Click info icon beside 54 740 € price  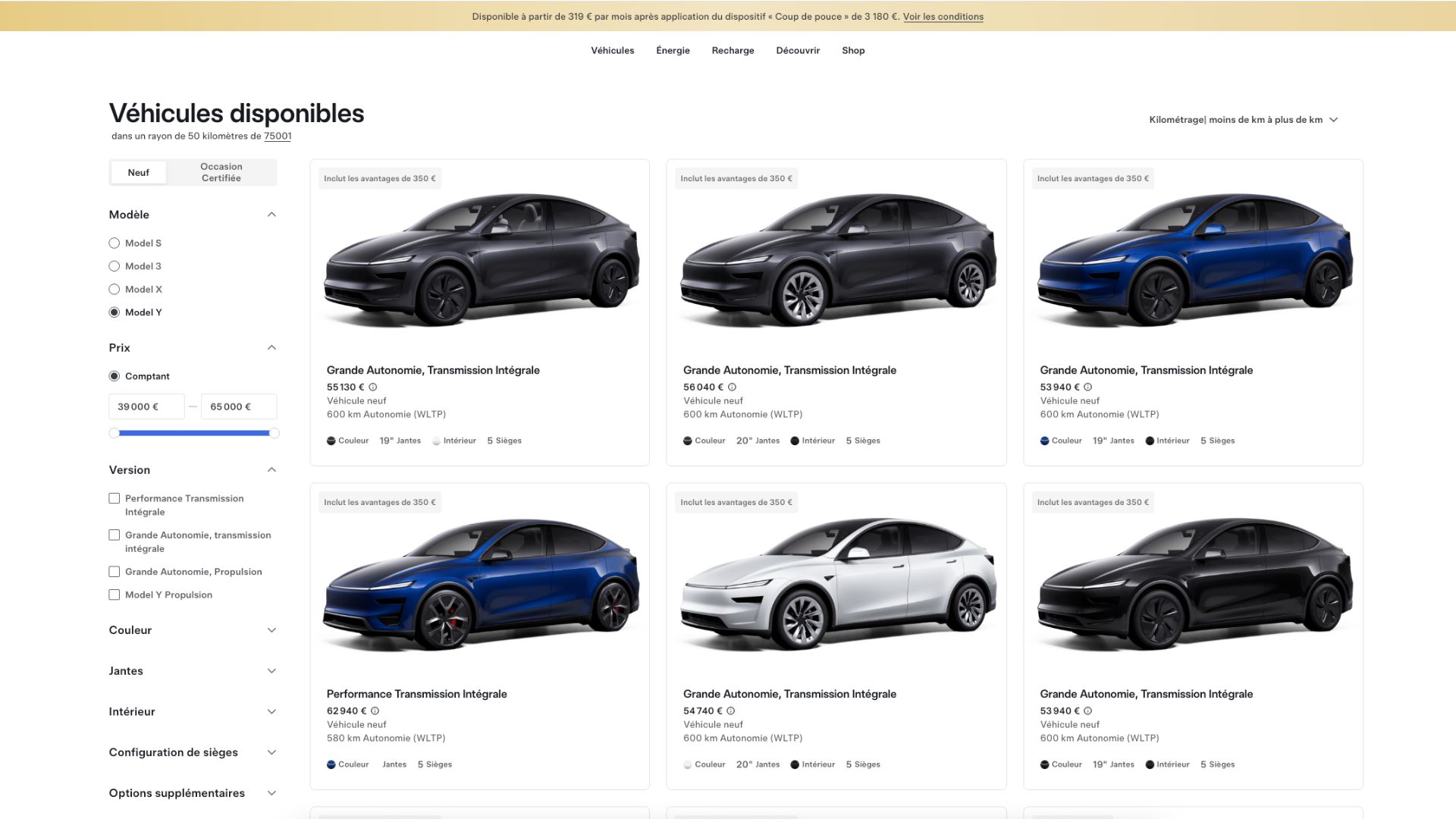tap(730, 711)
